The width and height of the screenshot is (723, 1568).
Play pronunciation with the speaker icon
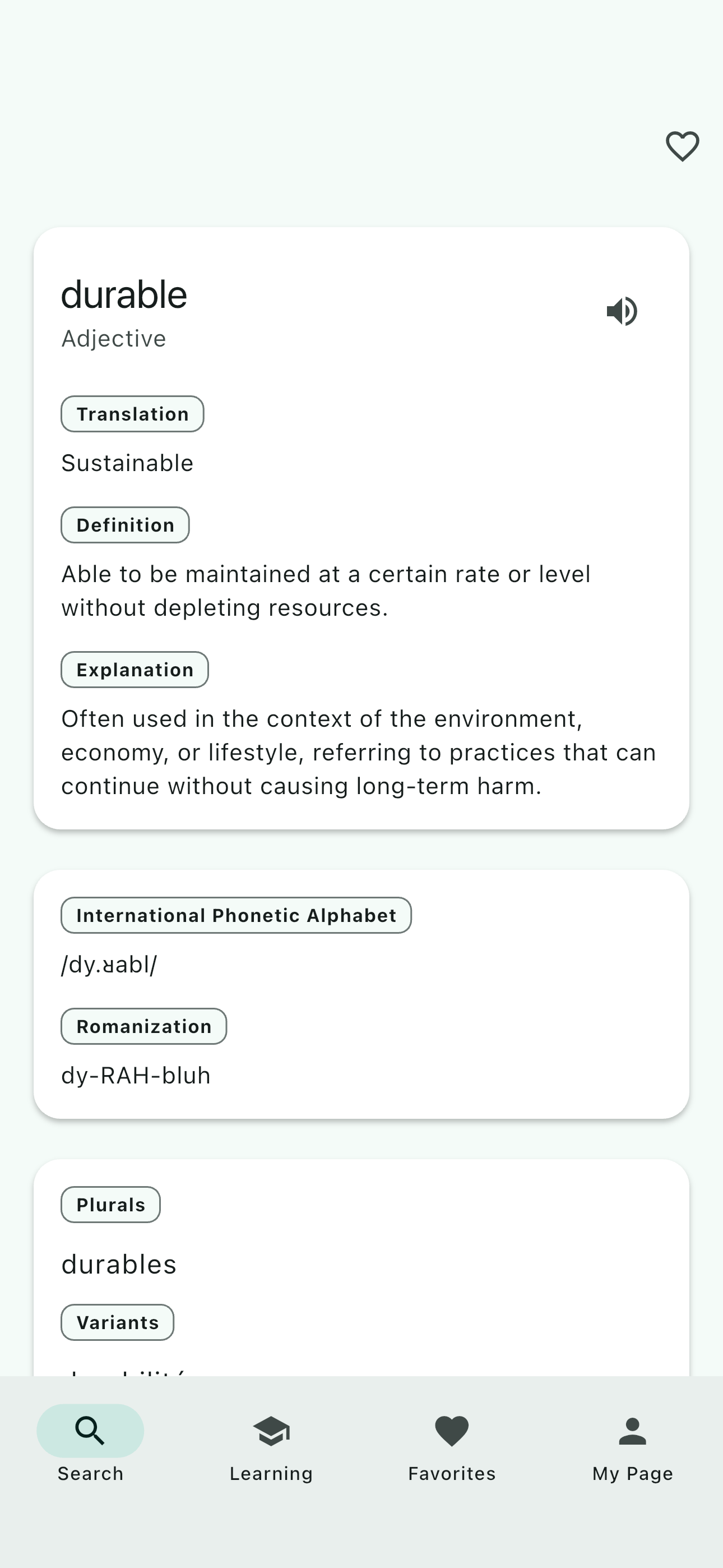[622, 312]
